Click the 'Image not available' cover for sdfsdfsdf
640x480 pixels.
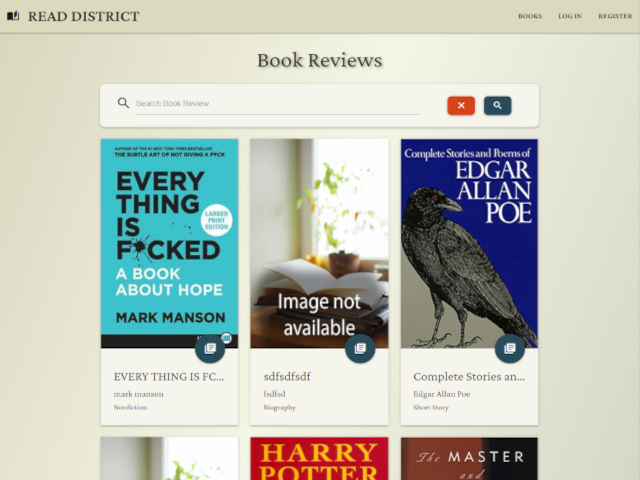pos(319,243)
